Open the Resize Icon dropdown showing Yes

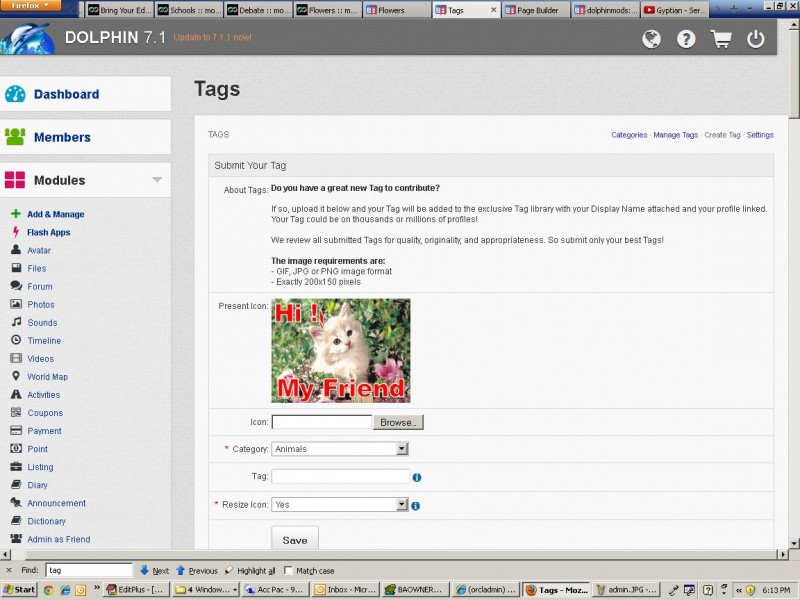coord(340,505)
